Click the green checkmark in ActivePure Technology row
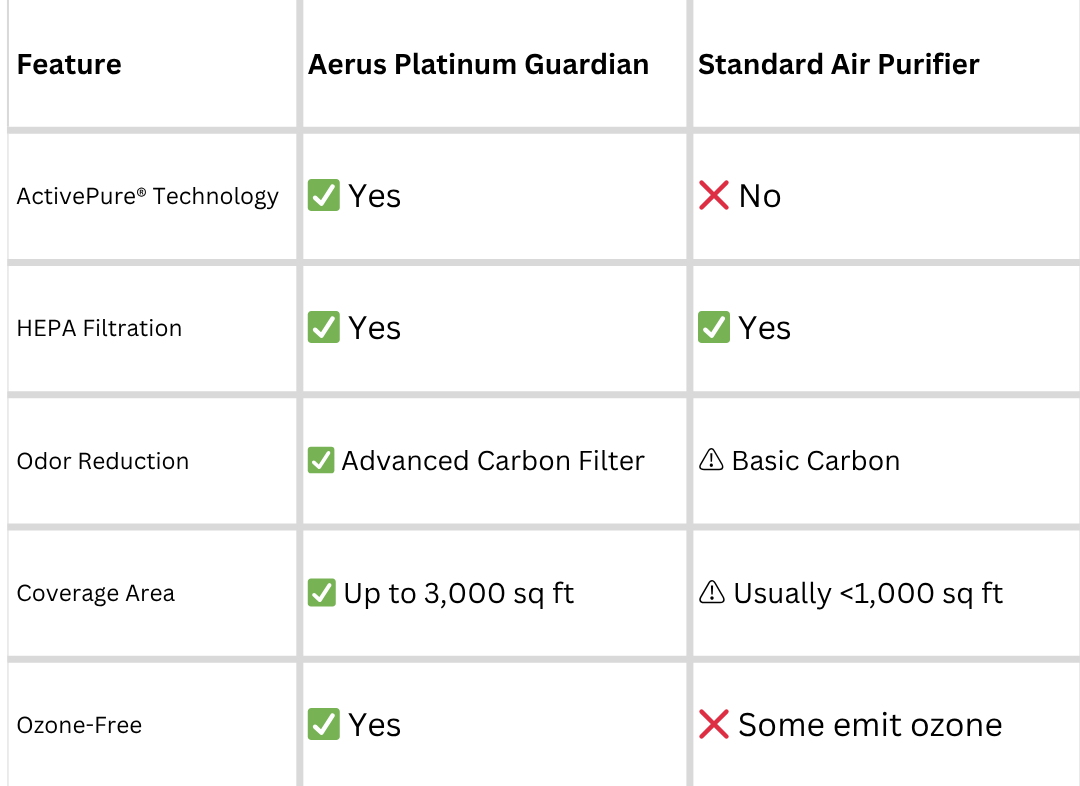1080x786 pixels. 323,195
